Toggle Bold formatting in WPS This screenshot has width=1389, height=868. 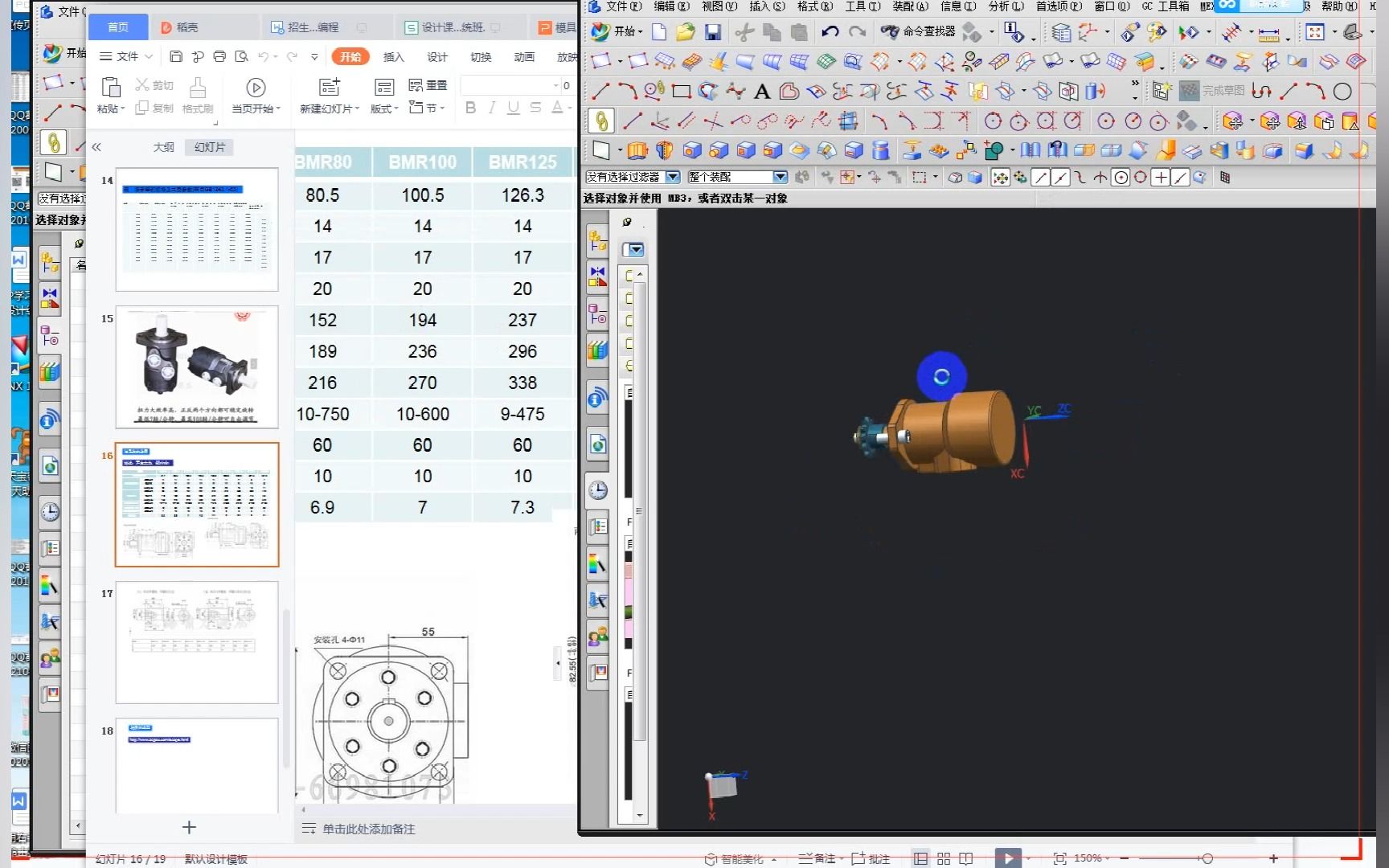point(471,108)
